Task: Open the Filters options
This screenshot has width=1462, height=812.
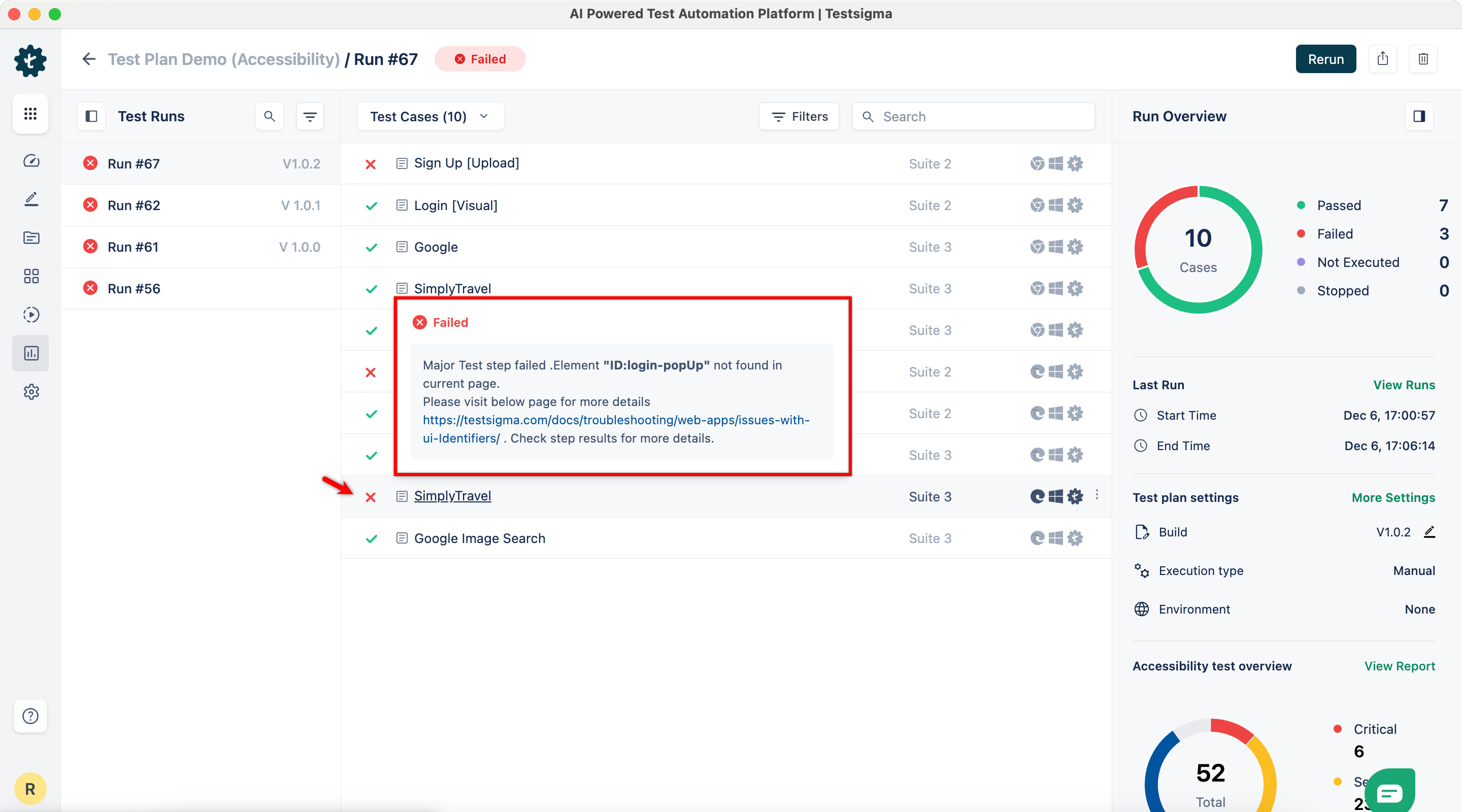Action: pos(799,116)
